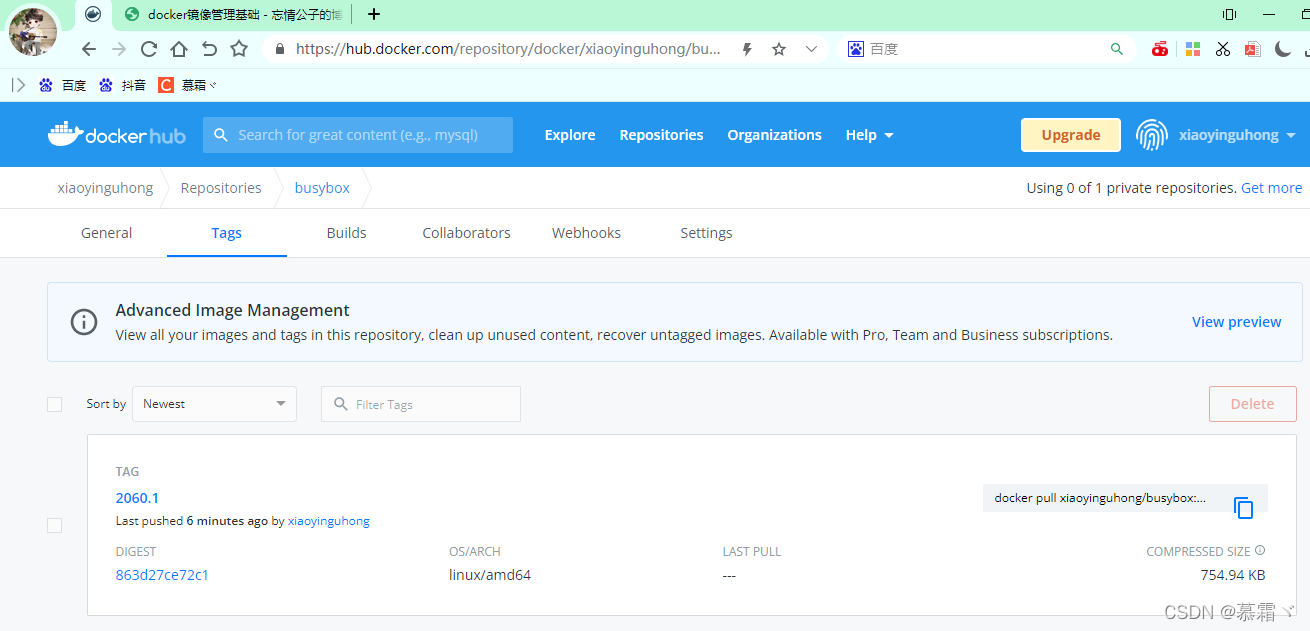Image resolution: width=1310 pixels, height=631 pixels.
Task: Click the green search magnifier icon
Action: pyautogui.click(x=1117, y=49)
